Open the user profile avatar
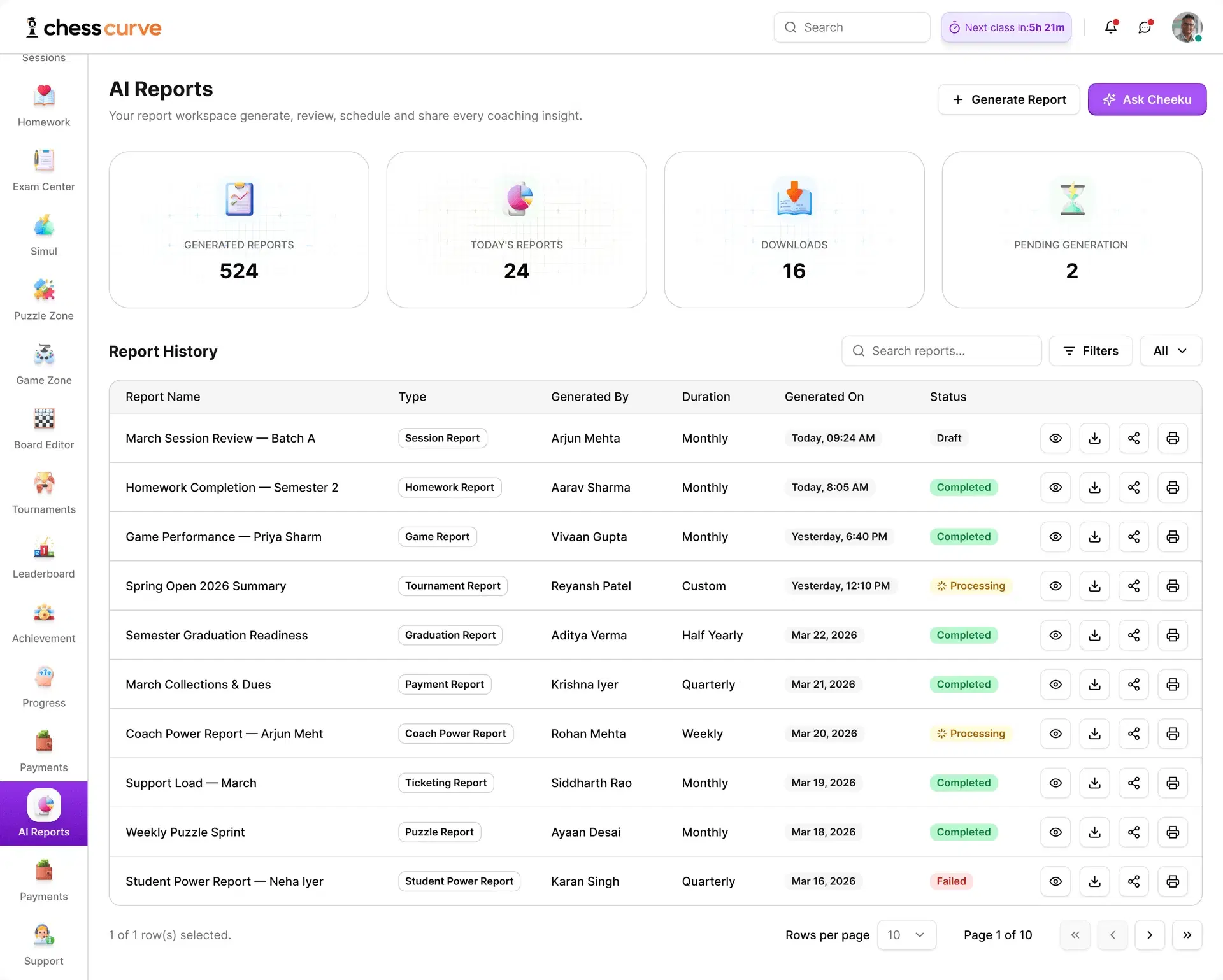This screenshot has width=1223, height=980. 1187,27
